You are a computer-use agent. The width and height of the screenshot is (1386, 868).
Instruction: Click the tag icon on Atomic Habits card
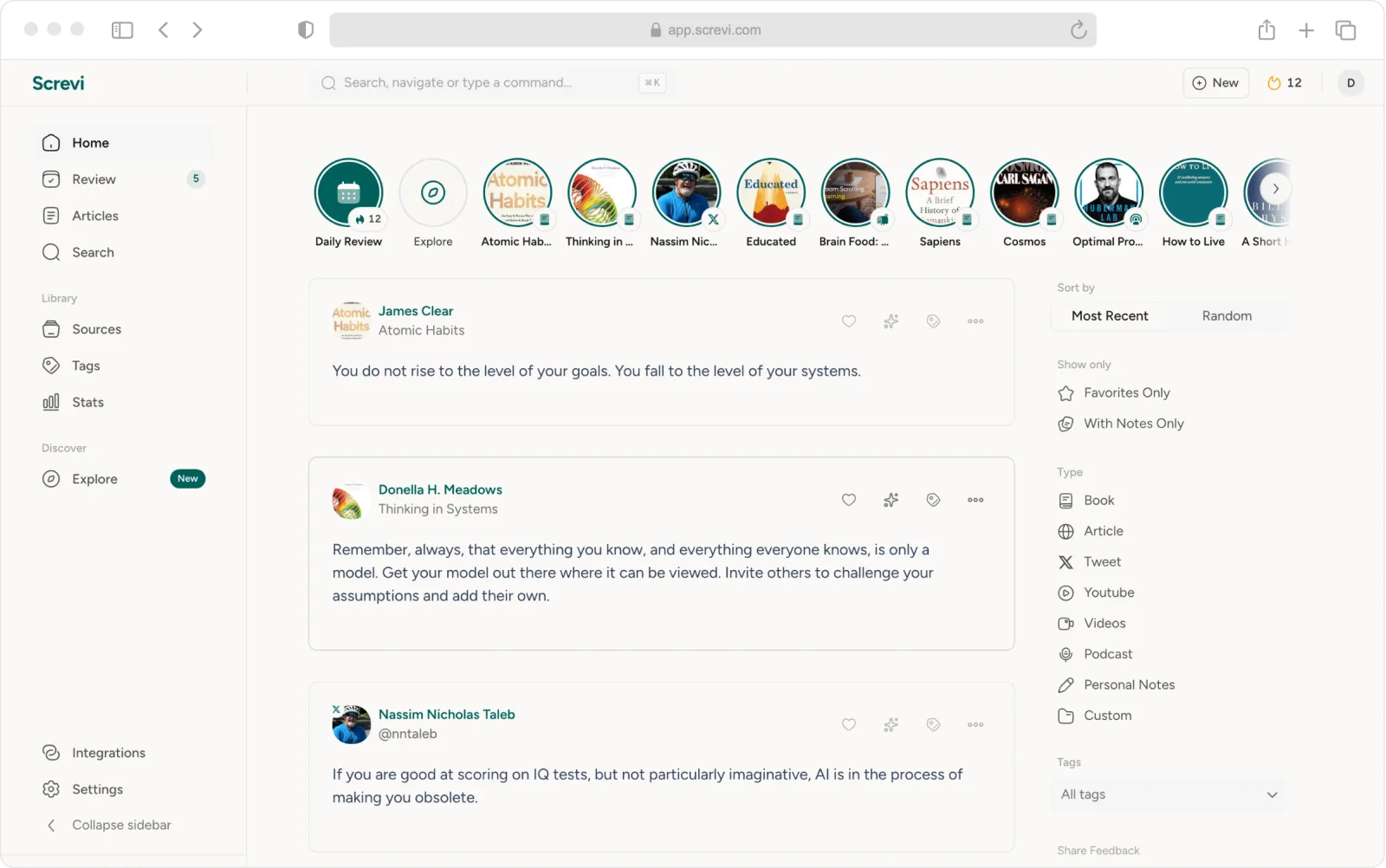(933, 321)
